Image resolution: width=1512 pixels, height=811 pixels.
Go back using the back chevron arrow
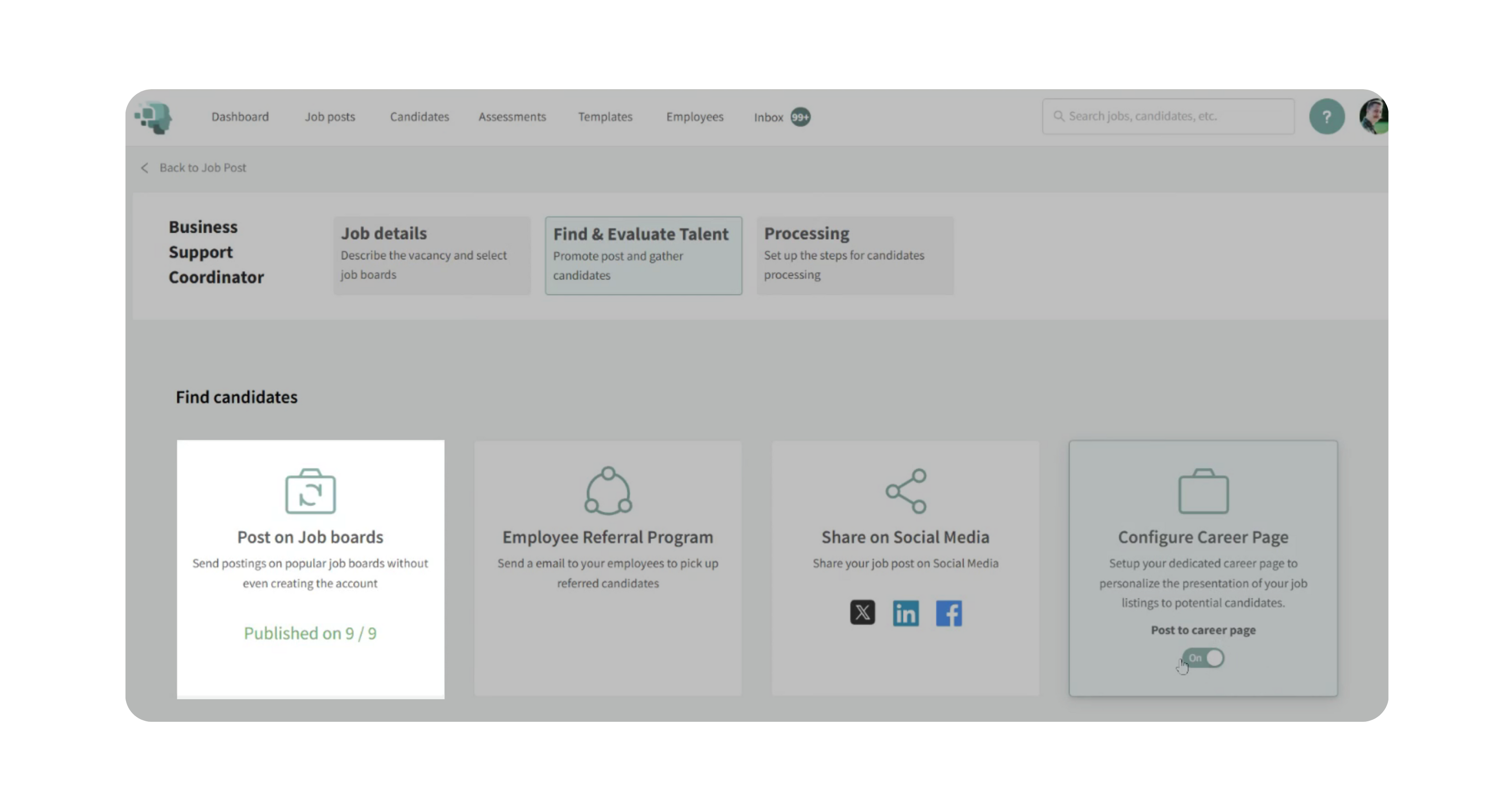[x=144, y=168]
